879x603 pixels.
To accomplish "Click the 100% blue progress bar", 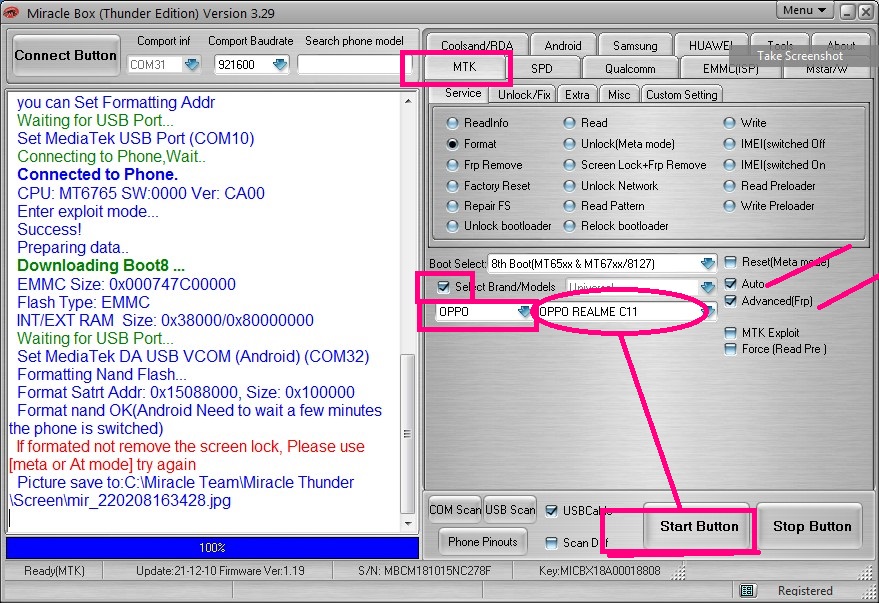I will pyautogui.click(x=212, y=548).
